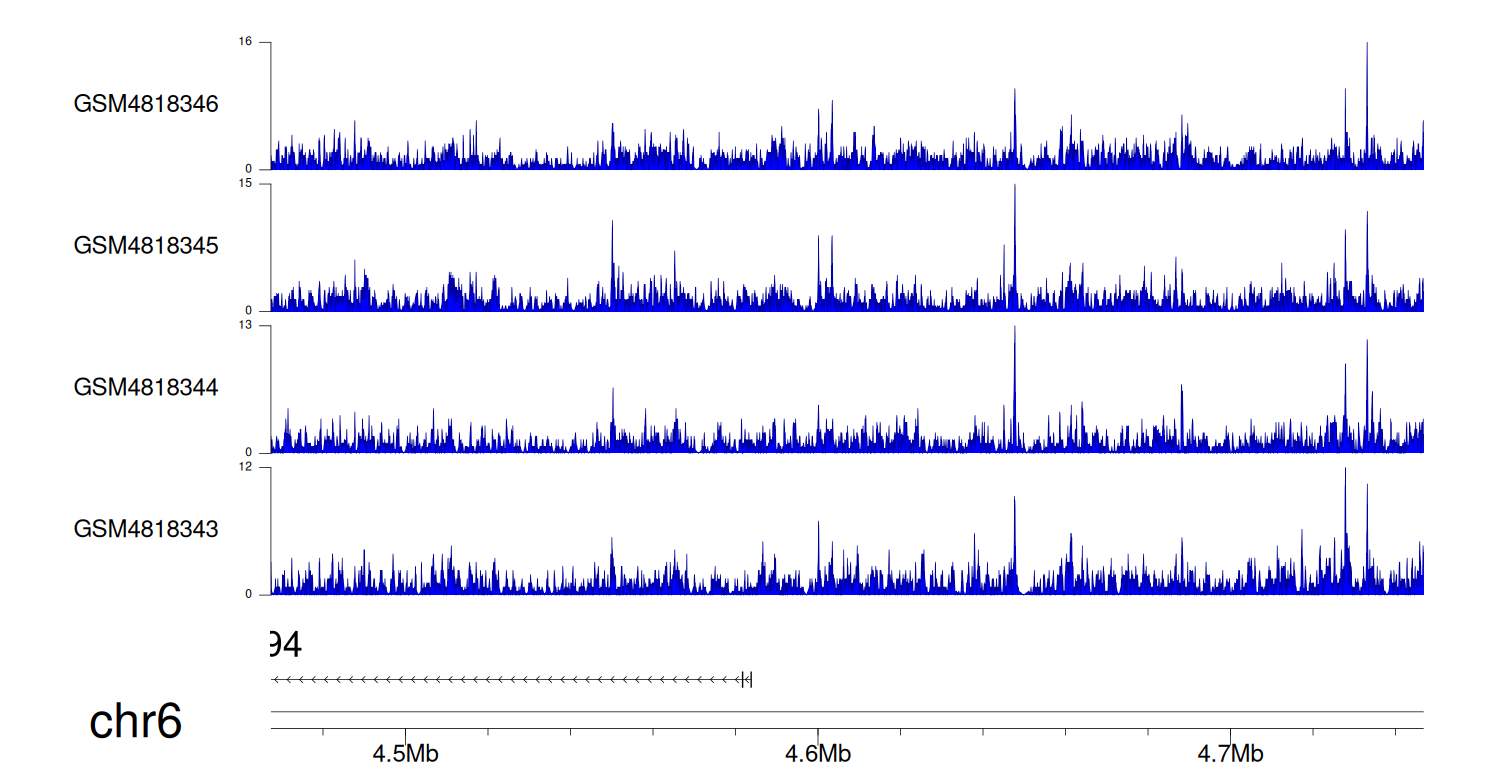Select the GSM4818343 track label
The image size is (1500, 780).
coord(146,529)
